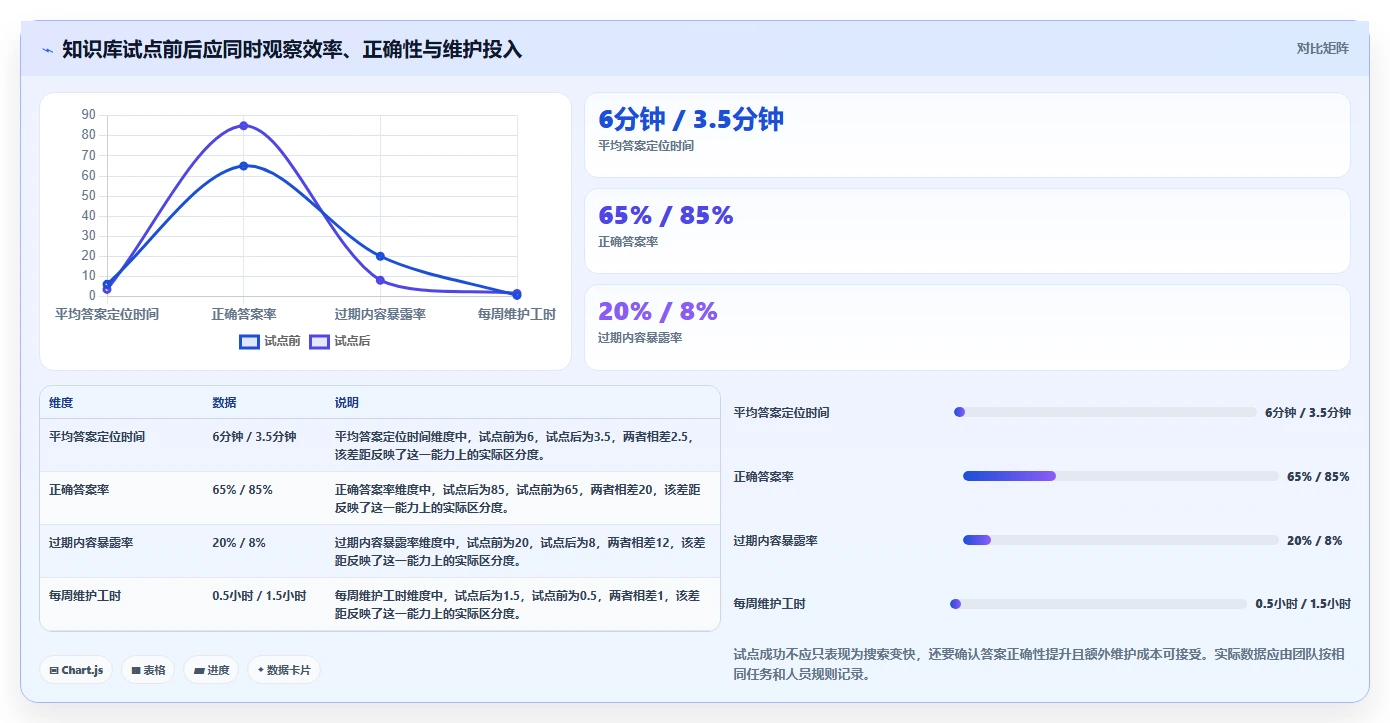Click the 正确答案率 table row label
1390x723 pixels.
[x=79, y=490]
